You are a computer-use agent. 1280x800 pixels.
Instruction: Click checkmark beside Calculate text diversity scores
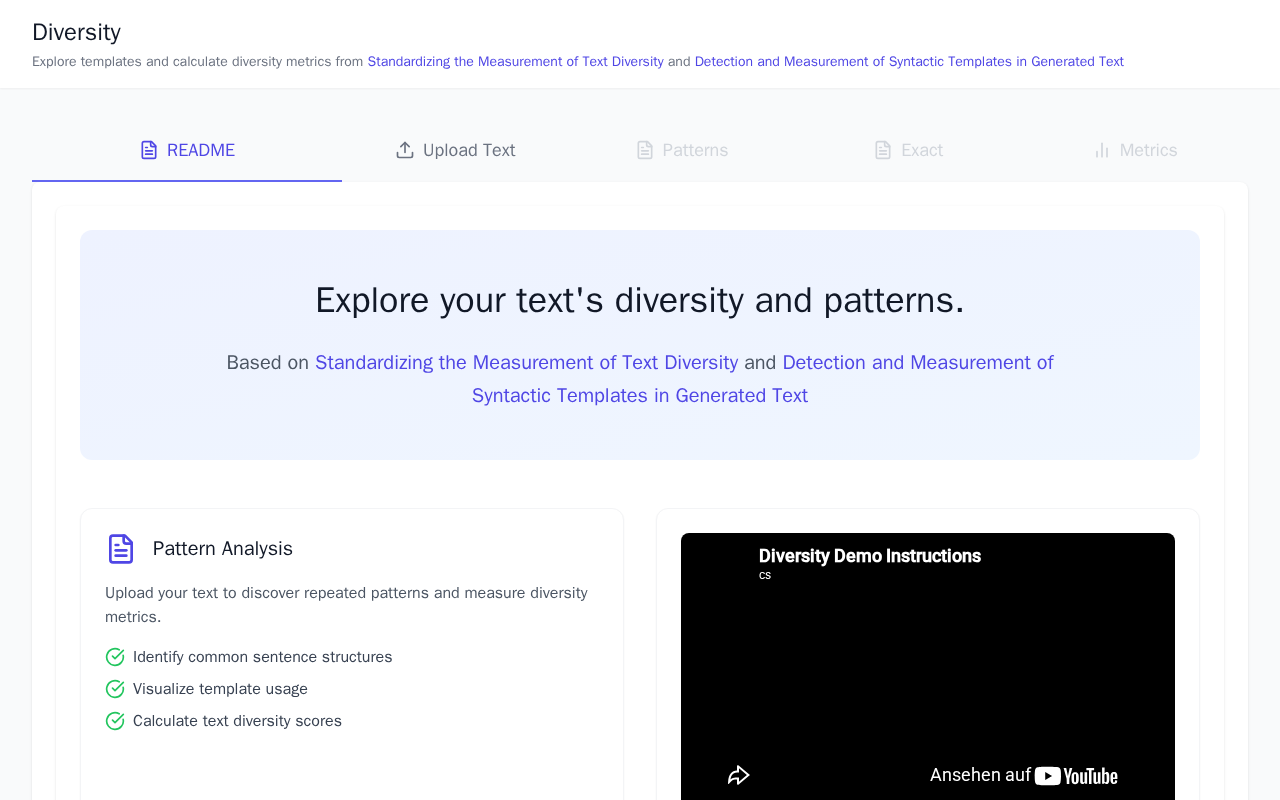pyautogui.click(x=115, y=721)
